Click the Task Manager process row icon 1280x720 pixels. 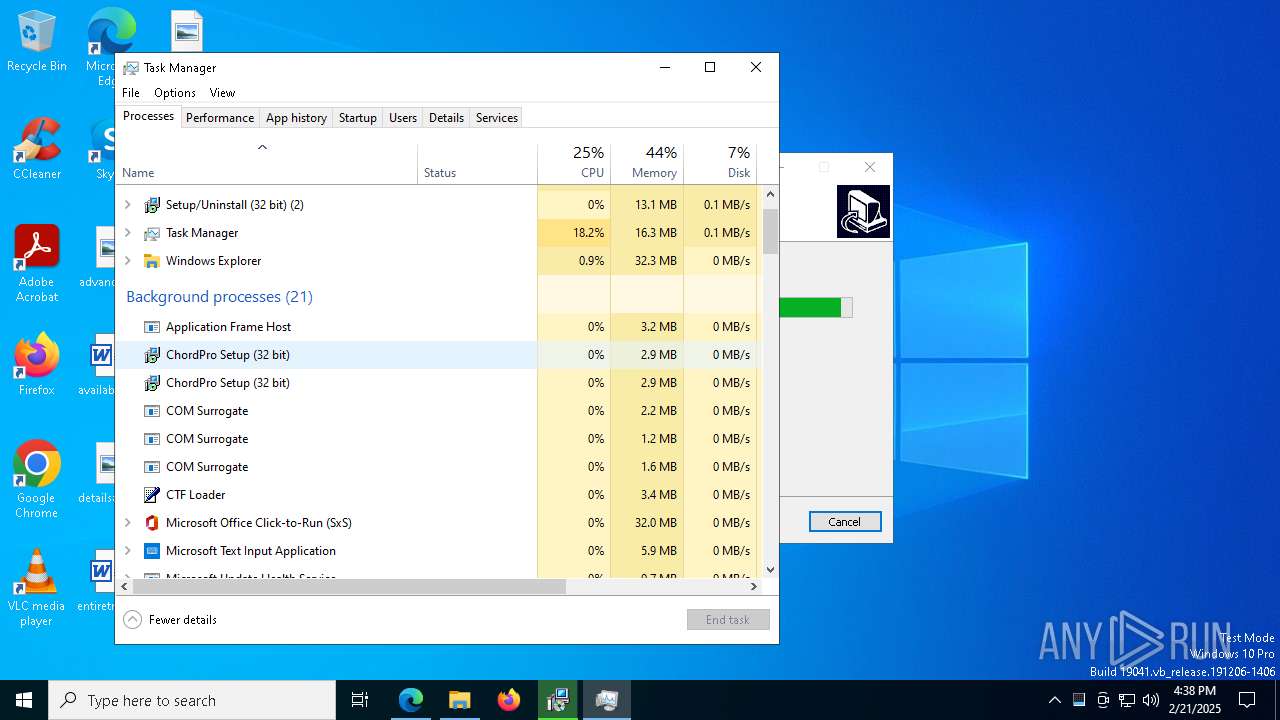pos(152,233)
